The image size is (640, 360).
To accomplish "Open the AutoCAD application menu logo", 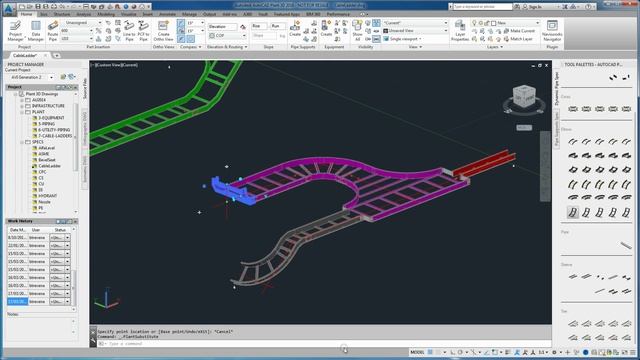I will (x=8, y=8).
